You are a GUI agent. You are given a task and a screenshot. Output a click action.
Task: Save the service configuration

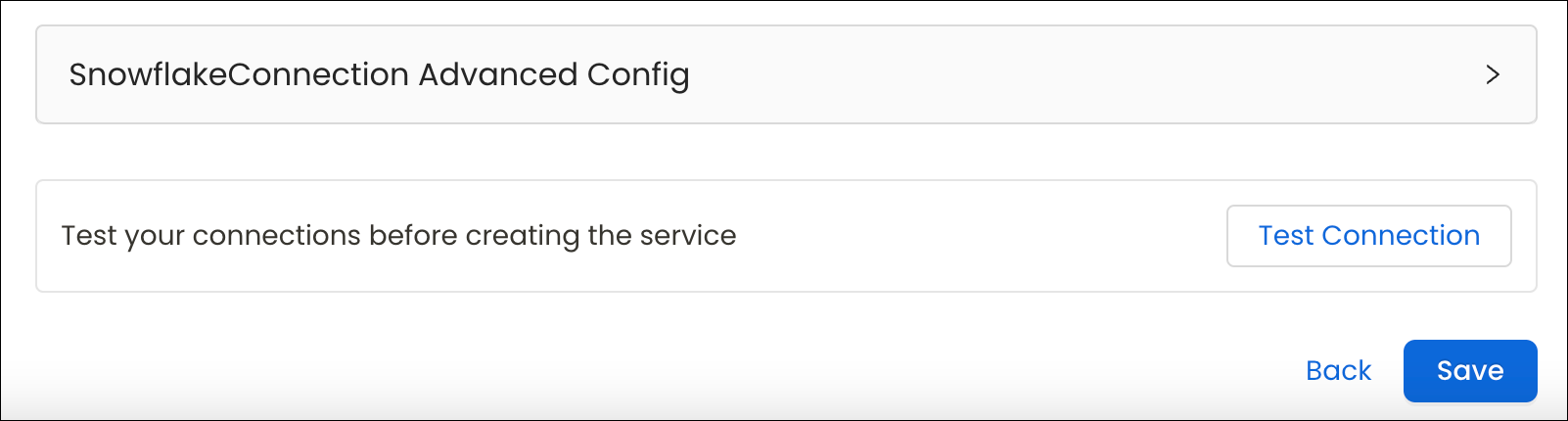1469,371
